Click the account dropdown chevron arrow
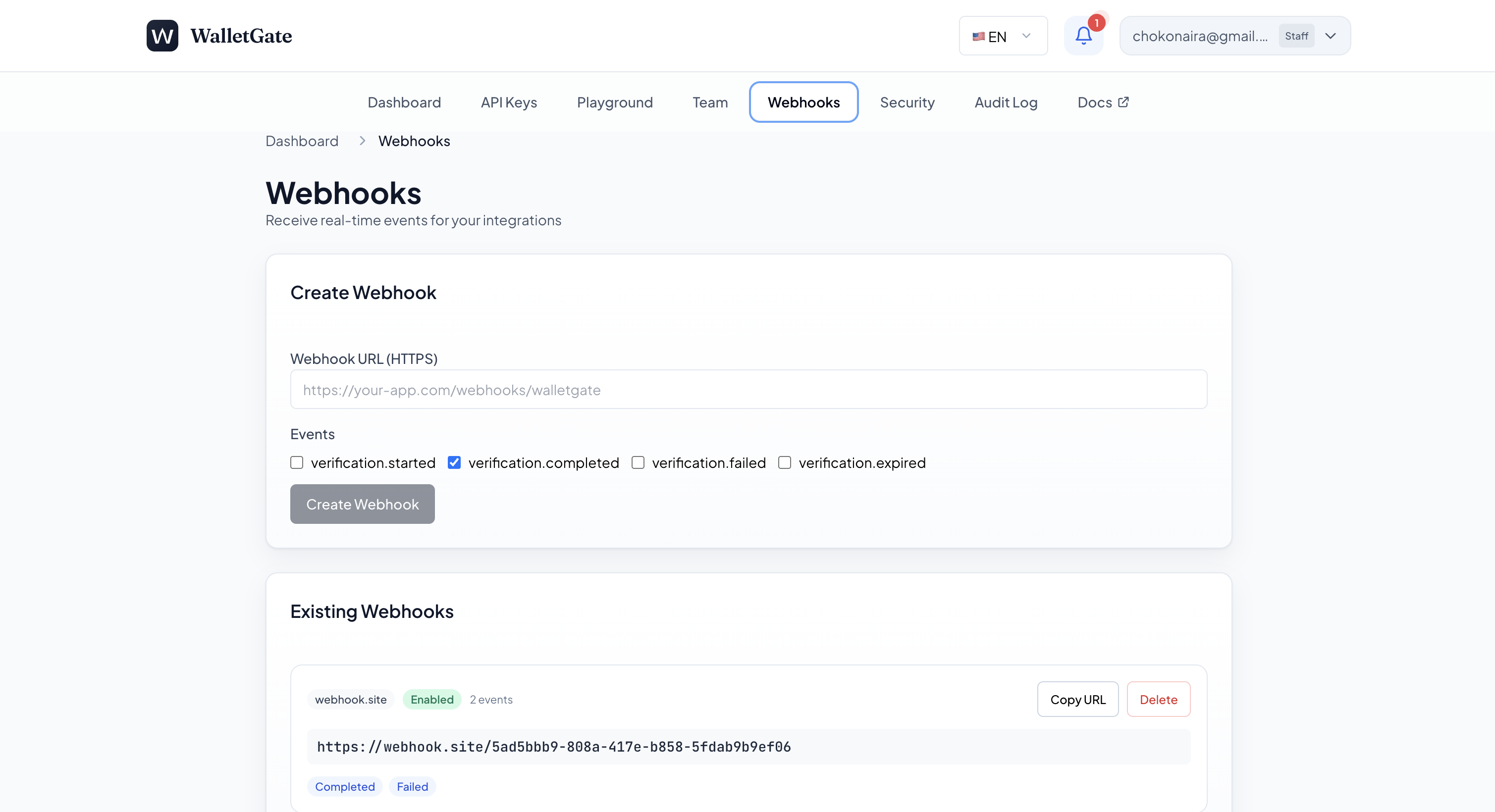Image resolution: width=1495 pixels, height=812 pixels. point(1331,36)
